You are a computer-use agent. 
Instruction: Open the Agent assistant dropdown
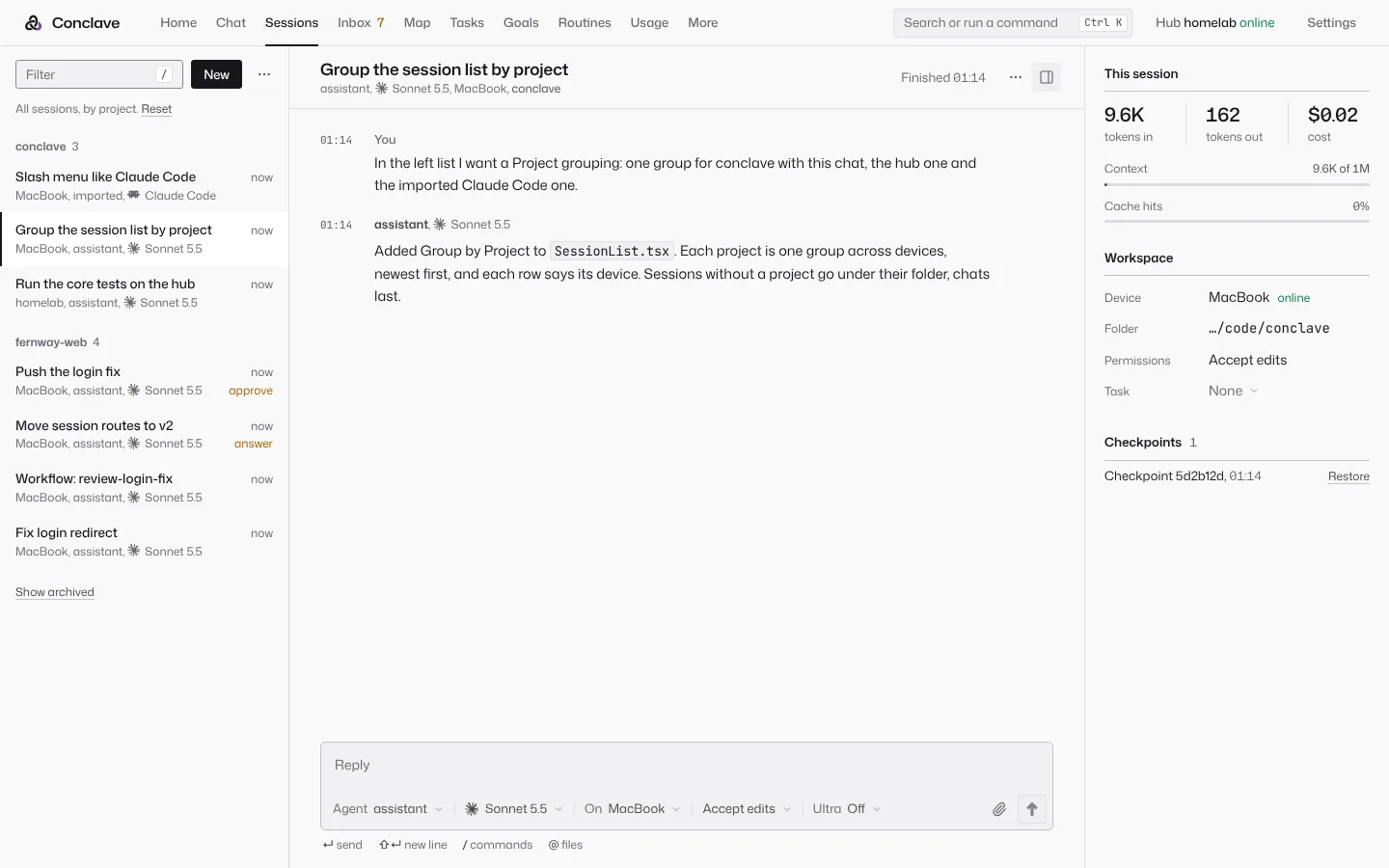pos(388,809)
